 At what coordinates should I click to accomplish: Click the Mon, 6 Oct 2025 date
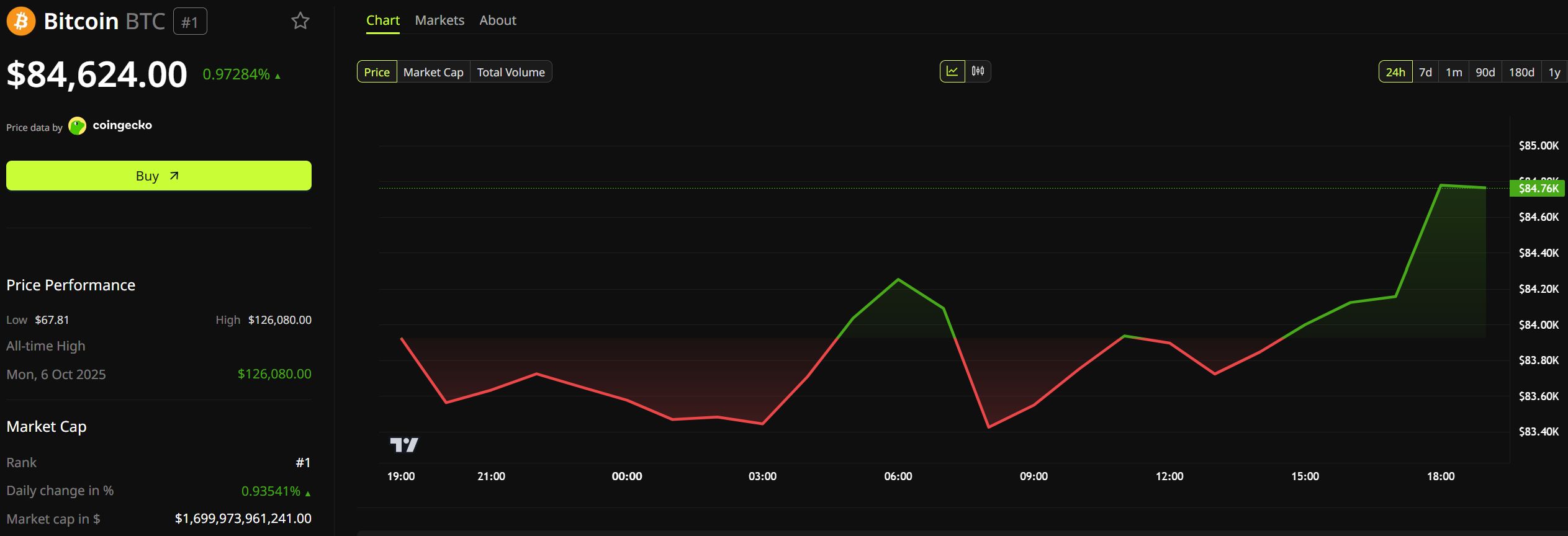click(x=56, y=375)
